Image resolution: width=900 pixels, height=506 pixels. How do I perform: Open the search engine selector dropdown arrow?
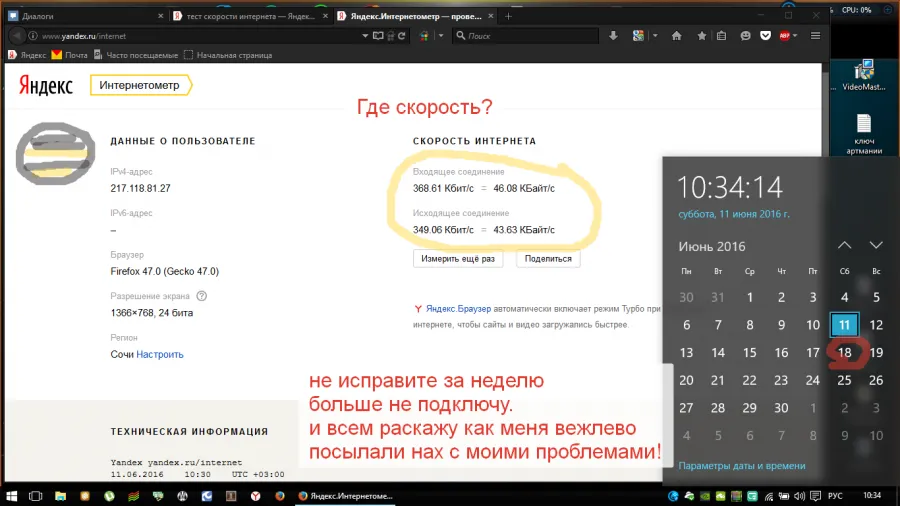pos(441,36)
